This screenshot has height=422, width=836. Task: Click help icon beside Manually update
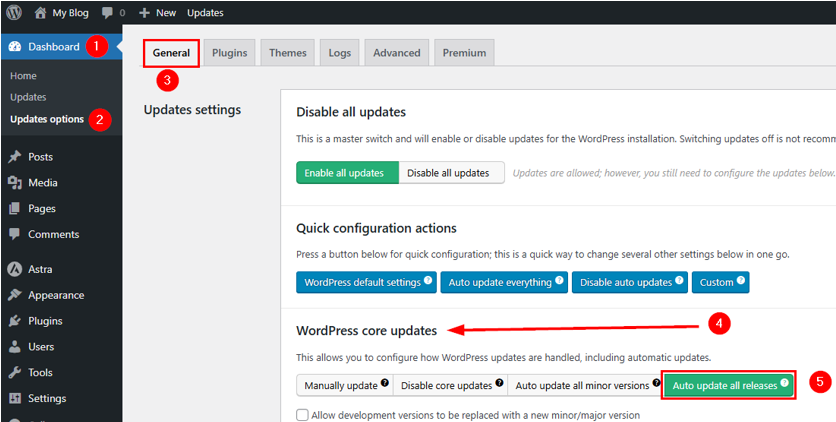coord(384,383)
